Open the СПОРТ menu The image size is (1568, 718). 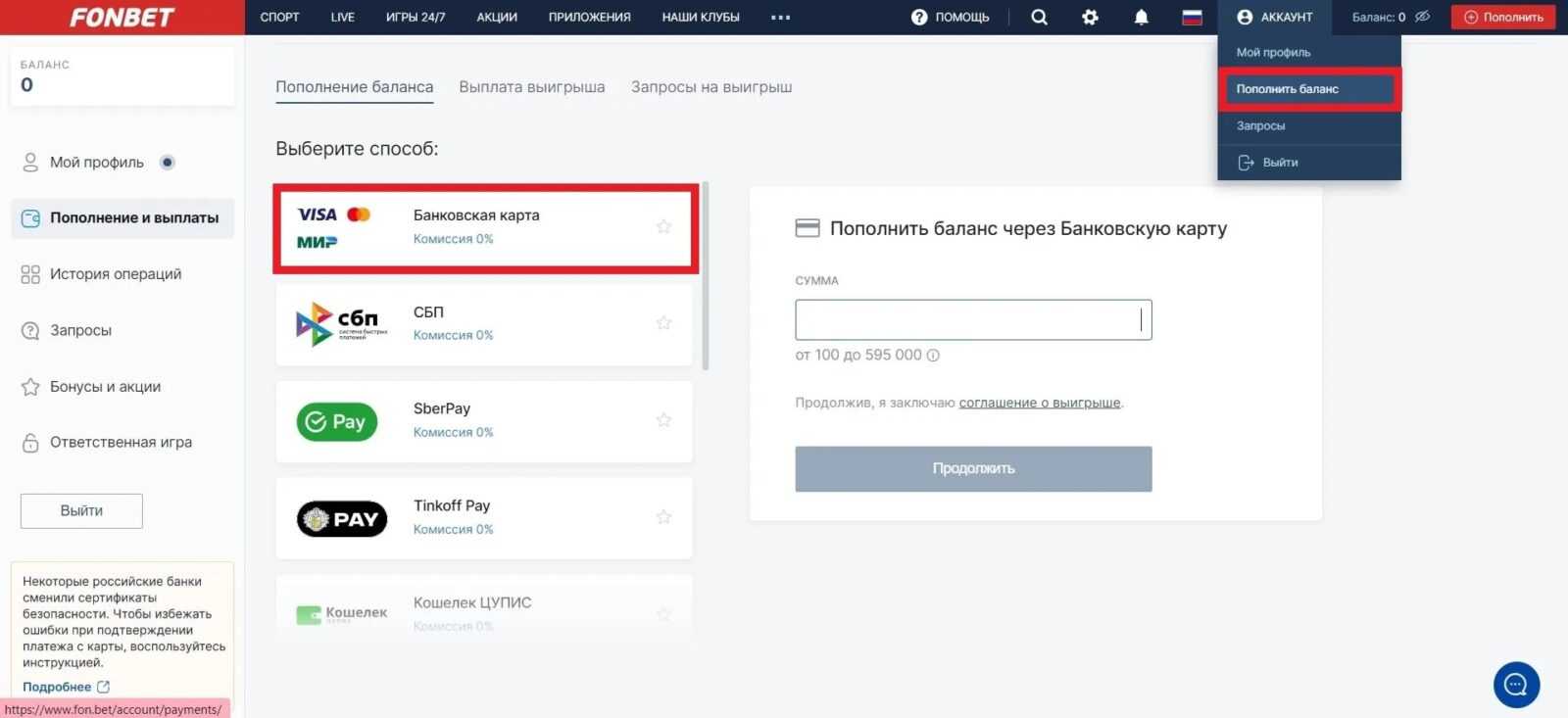pos(279,17)
